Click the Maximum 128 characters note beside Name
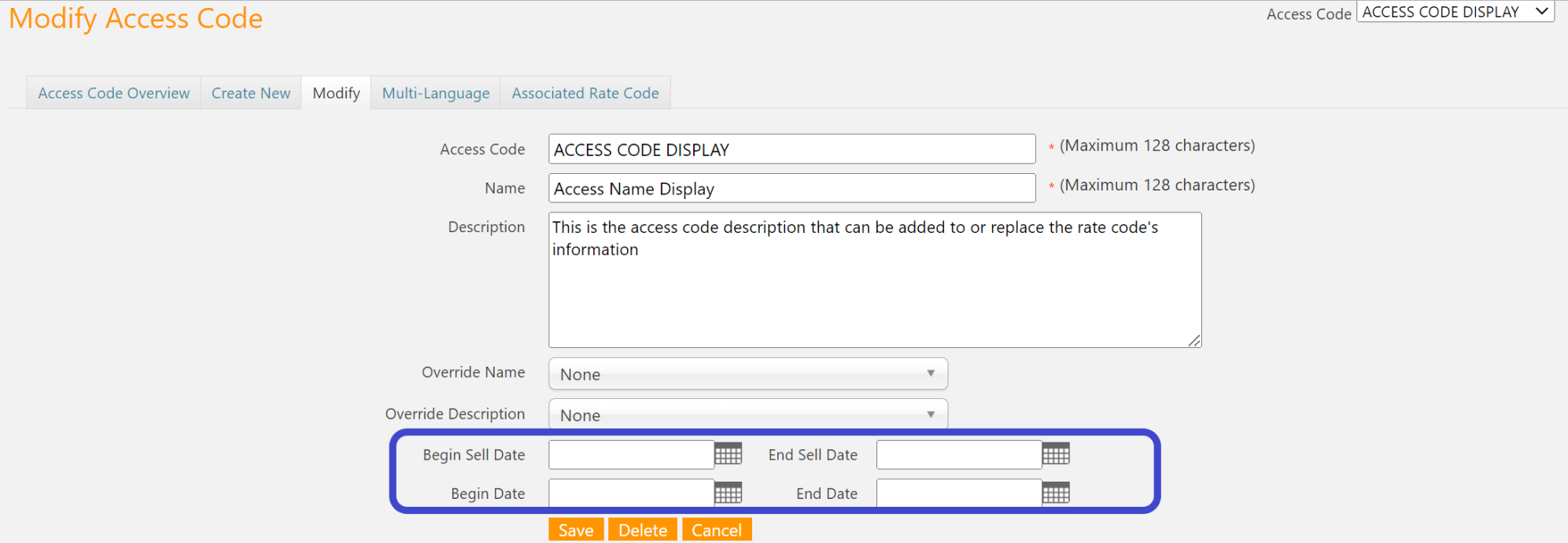 coord(1157,185)
